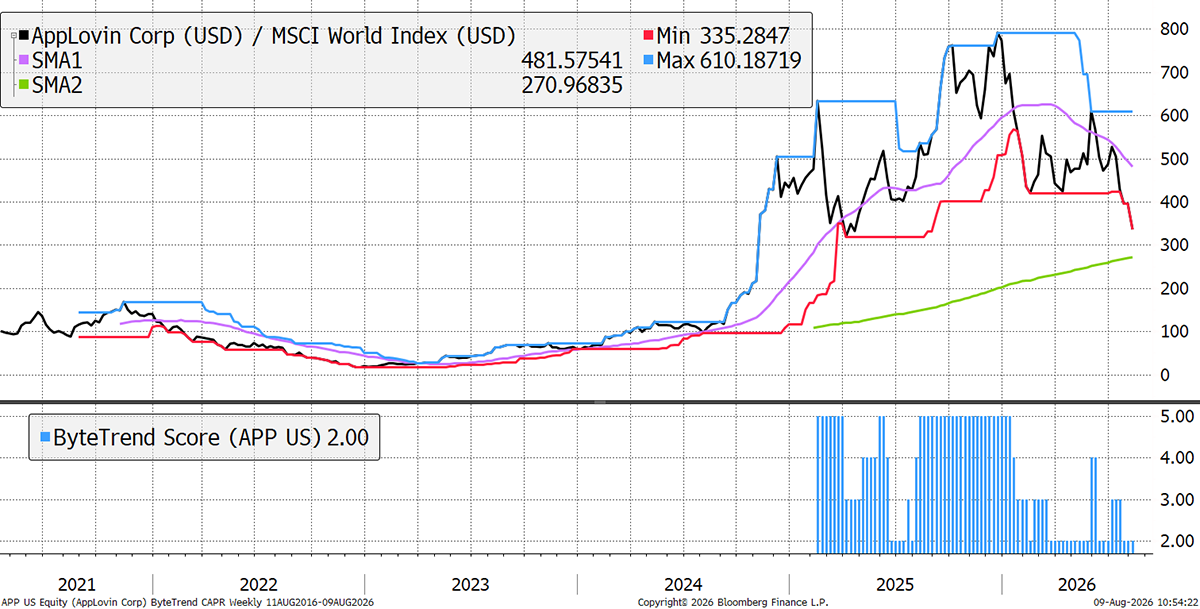Click the Max 610.18719 legend entry
The width and height of the screenshot is (1200, 609).
(x=720, y=61)
